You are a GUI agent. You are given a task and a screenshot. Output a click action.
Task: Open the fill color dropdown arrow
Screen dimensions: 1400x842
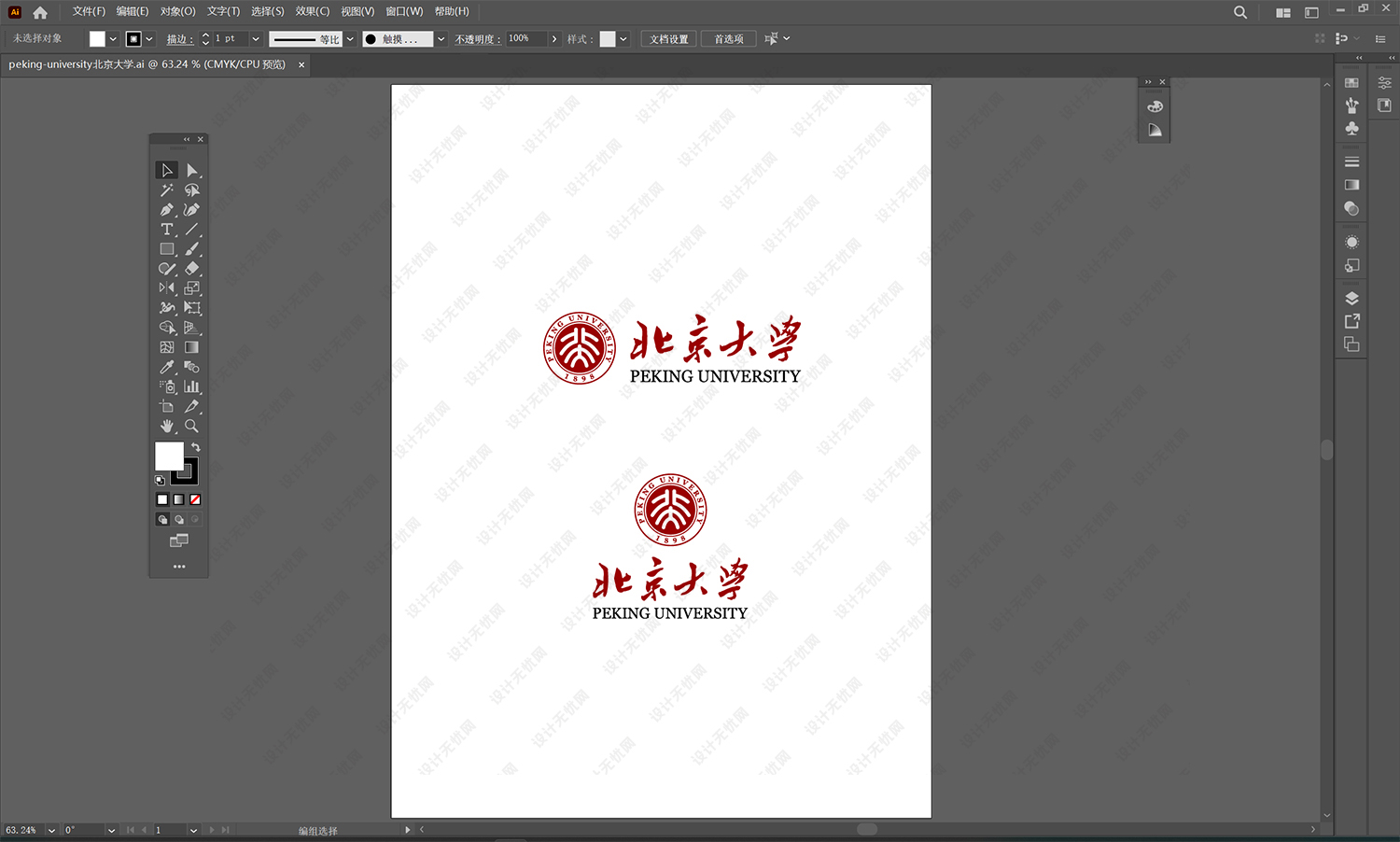pos(113,39)
